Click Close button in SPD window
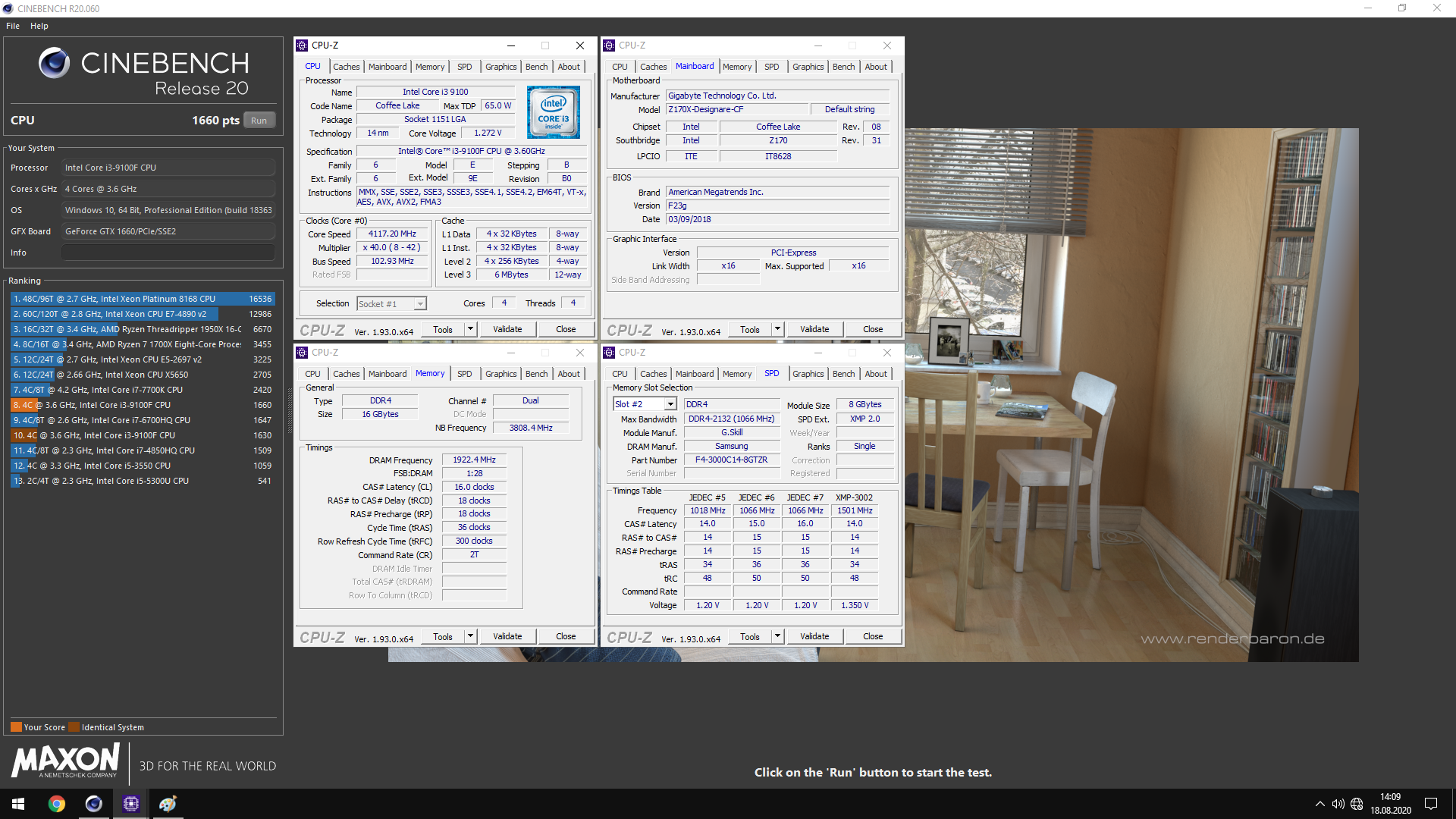1456x819 pixels. tap(873, 636)
